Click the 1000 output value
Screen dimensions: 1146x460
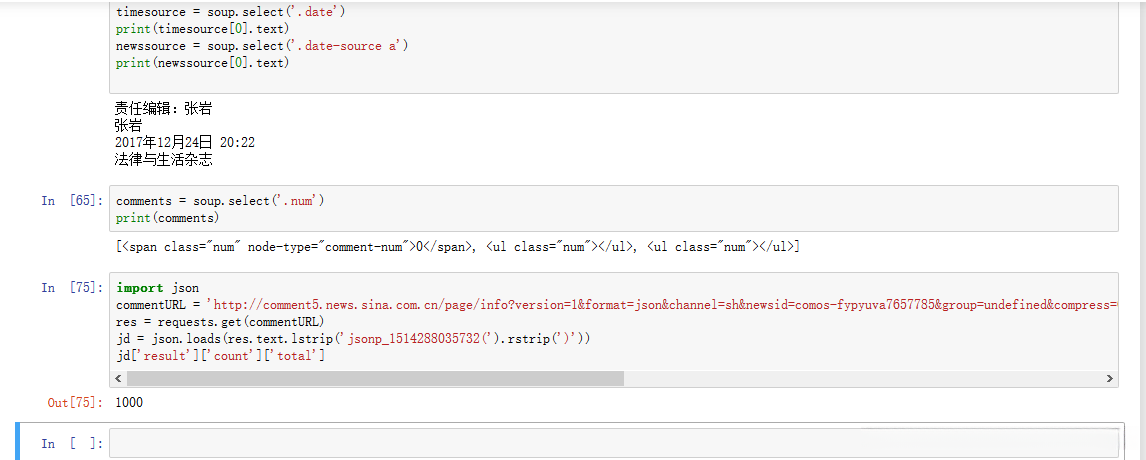(129, 403)
